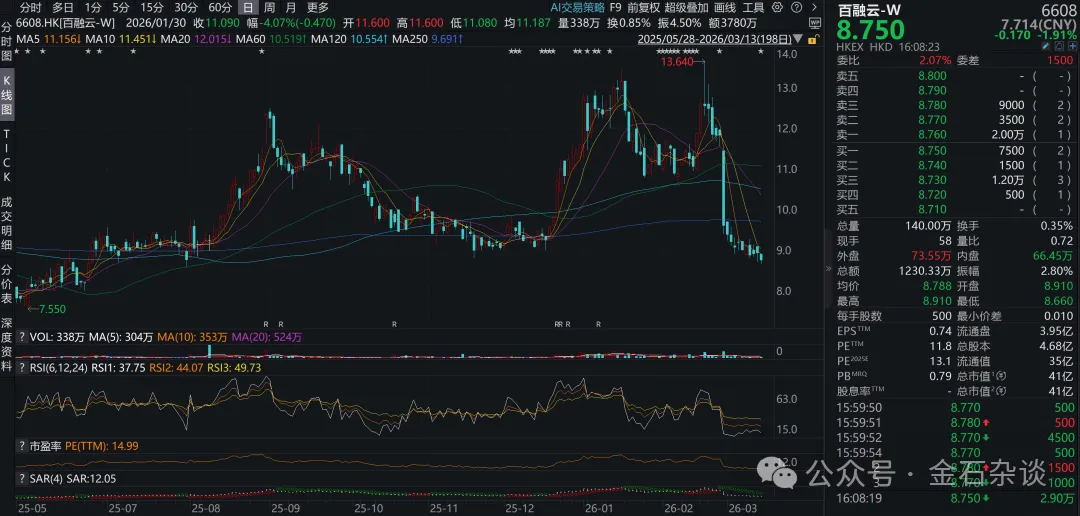The height and width of the screenshot is (516, 1080).
Task: Click the MA120 10.554 indicator label
Action: tap(351, 39)
